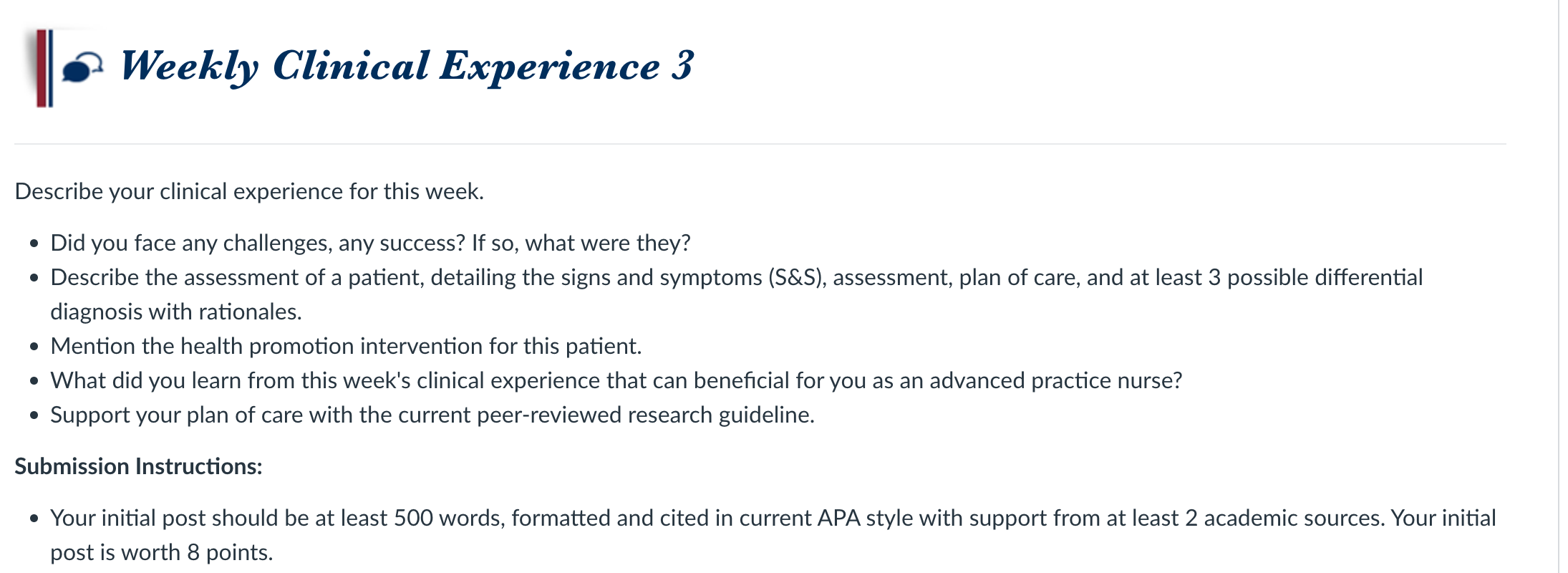Click the bullet about advanced practice nurse learning
Screen dimensions: 1568x573
616,380
